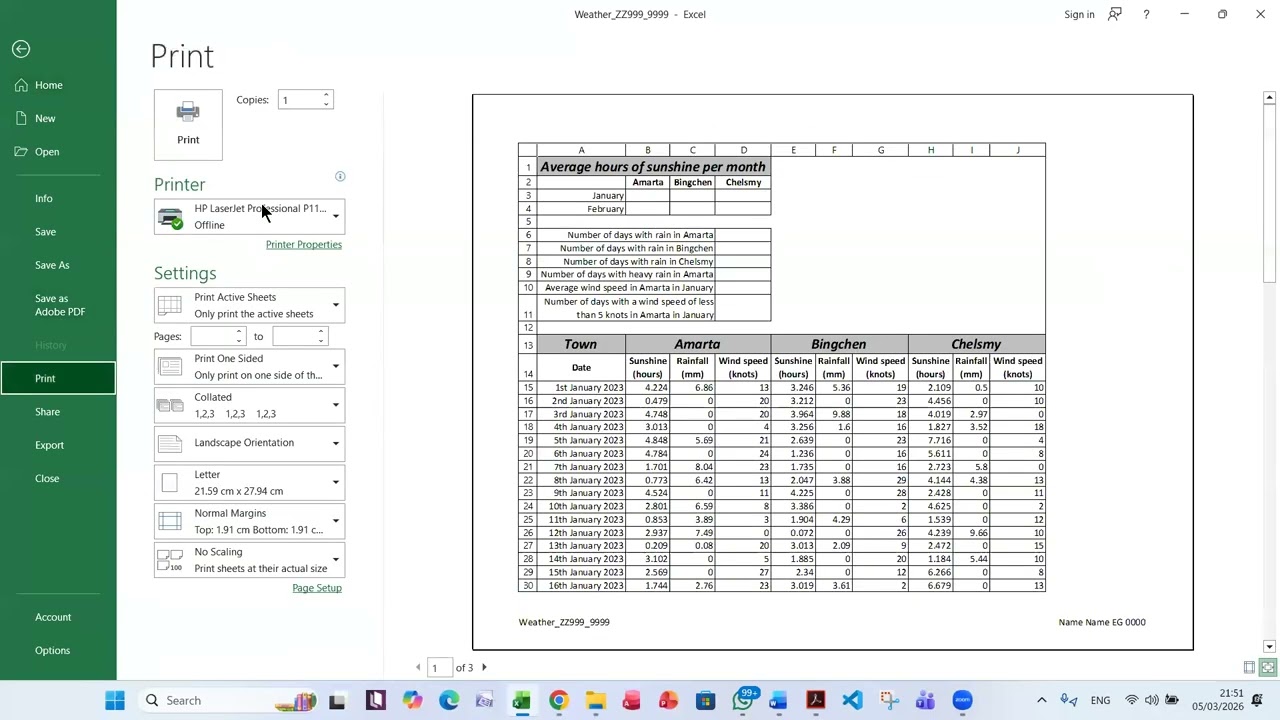Click the Pages from field
Image resolution: width=1280 pixels, height=720 pixels.
211,337
